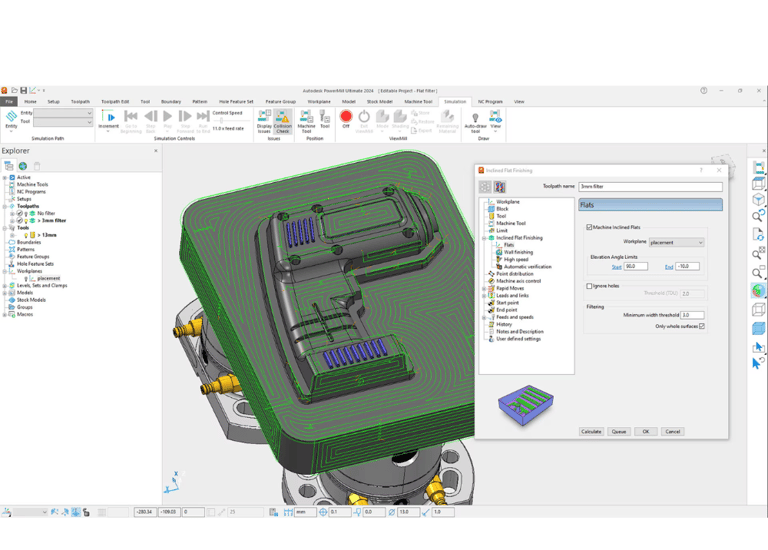This screenshot has height=550, width=768.
Task: Switch to the Stock Model tab
Action: (x=380, y=101)
